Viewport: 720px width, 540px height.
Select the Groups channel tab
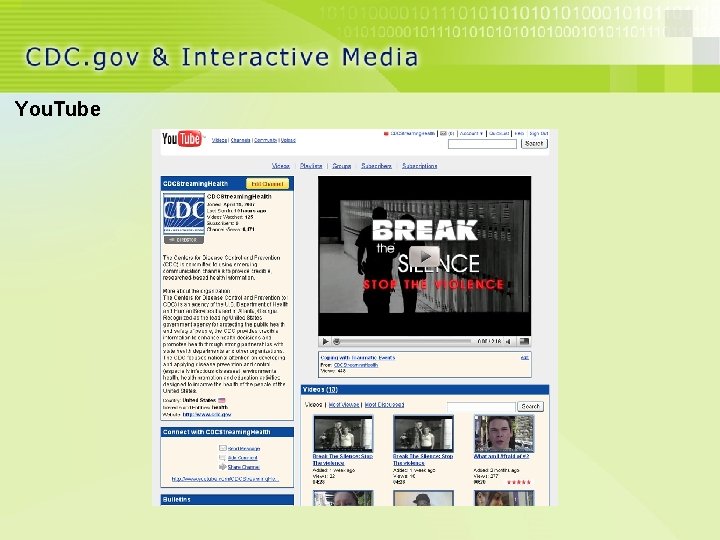pyautogui.click(x=341, y=166)
